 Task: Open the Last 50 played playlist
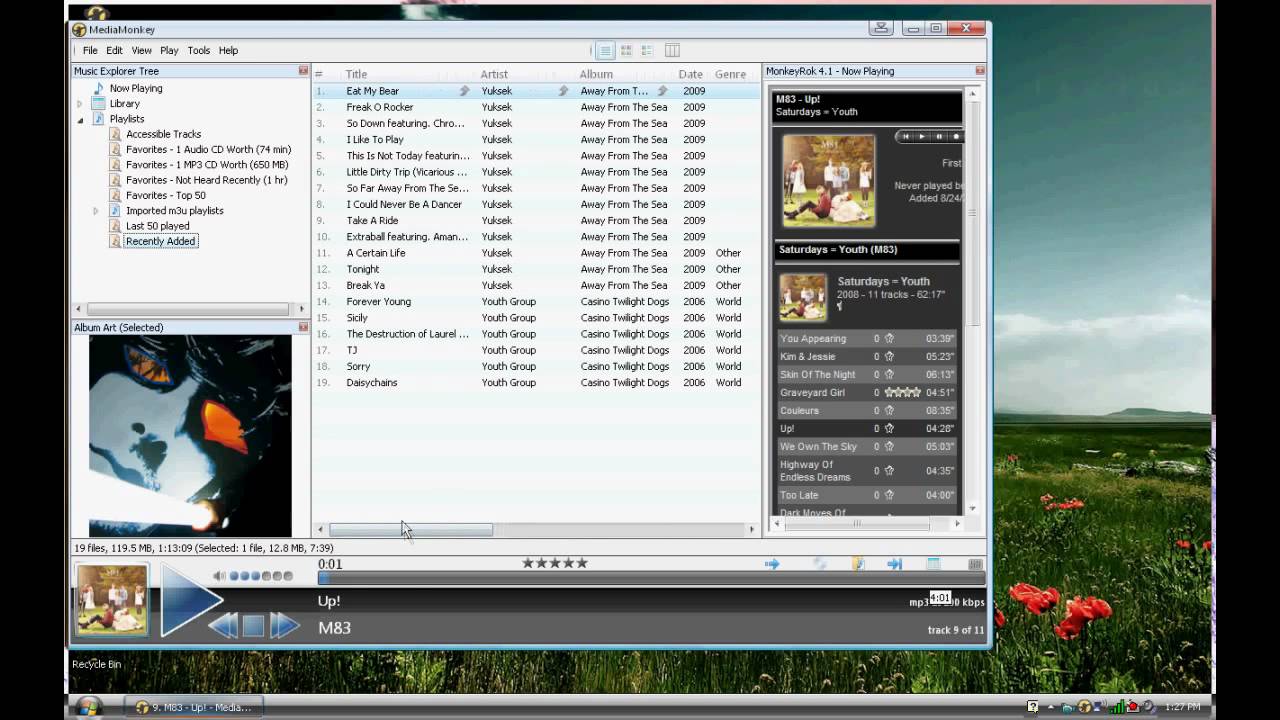point(157,226)
